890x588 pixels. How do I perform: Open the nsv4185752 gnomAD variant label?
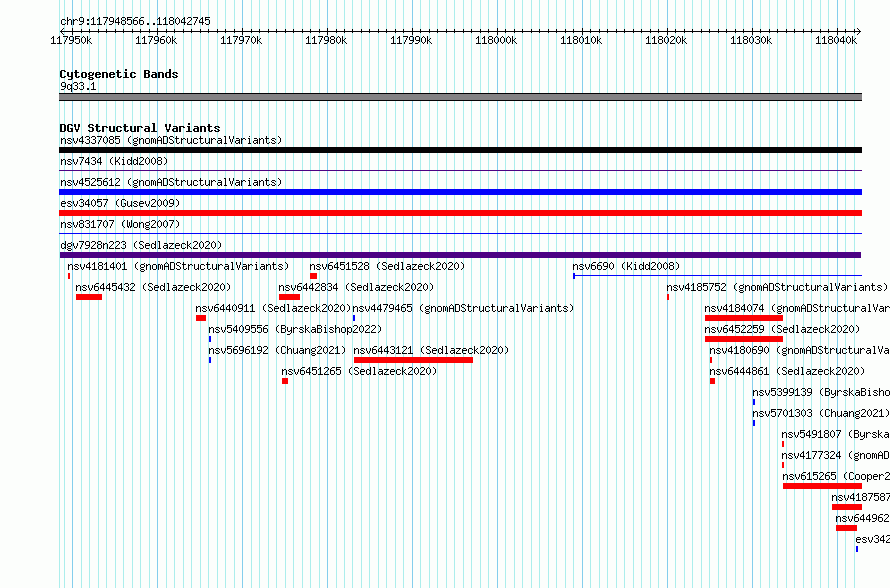tap(777, 287)
